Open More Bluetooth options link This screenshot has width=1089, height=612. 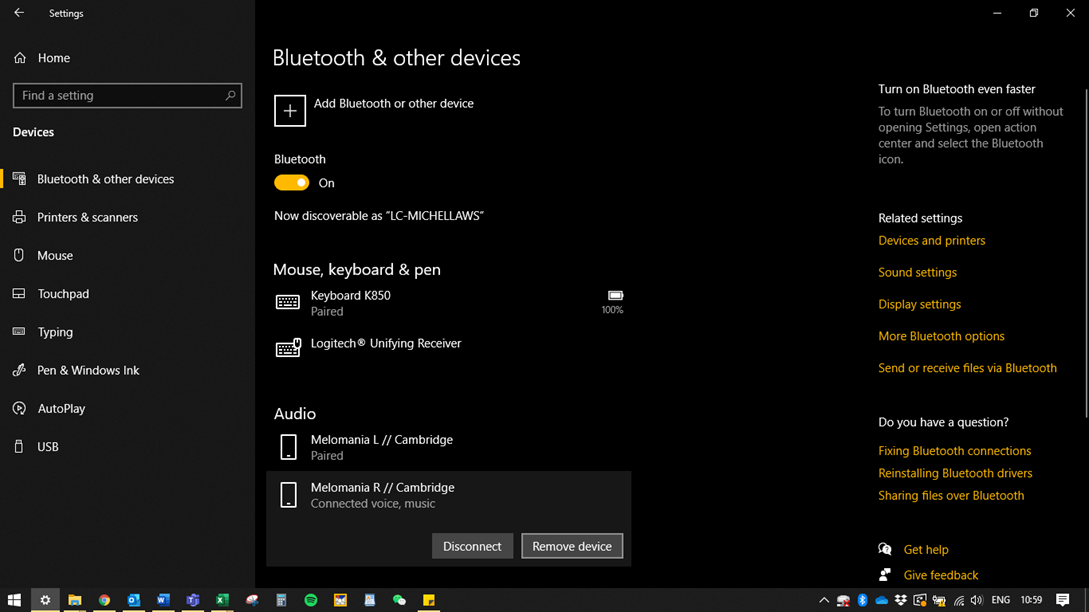(941, 336)
